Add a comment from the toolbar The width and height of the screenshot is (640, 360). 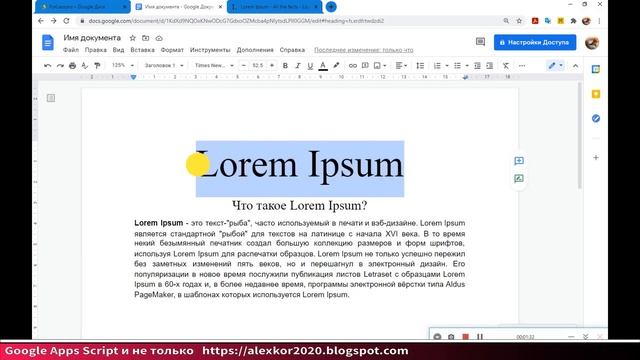pos(365,66)
